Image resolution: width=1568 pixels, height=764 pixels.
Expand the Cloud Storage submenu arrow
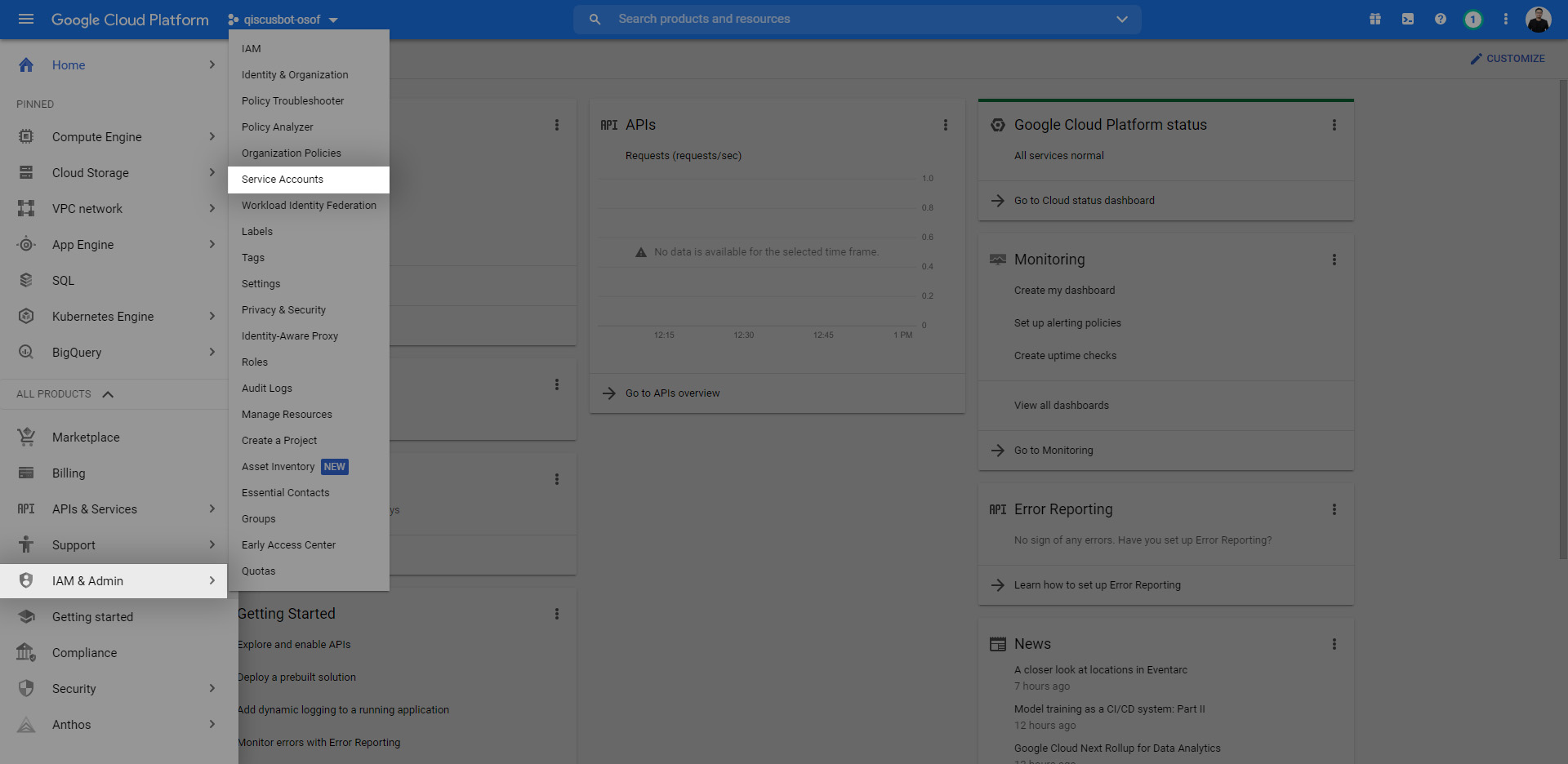coord(212,172)
